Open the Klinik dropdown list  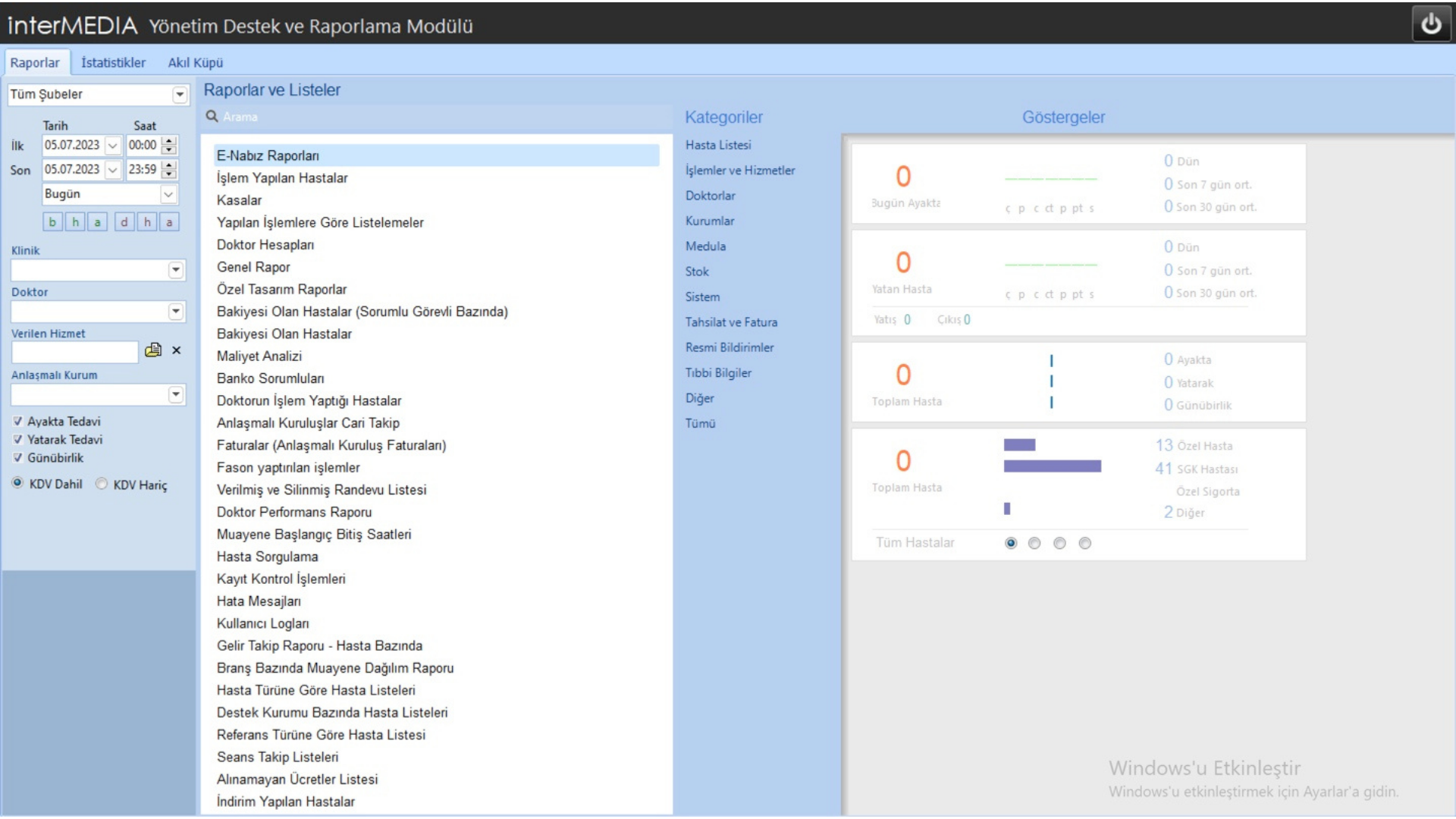tap(175, 270)
